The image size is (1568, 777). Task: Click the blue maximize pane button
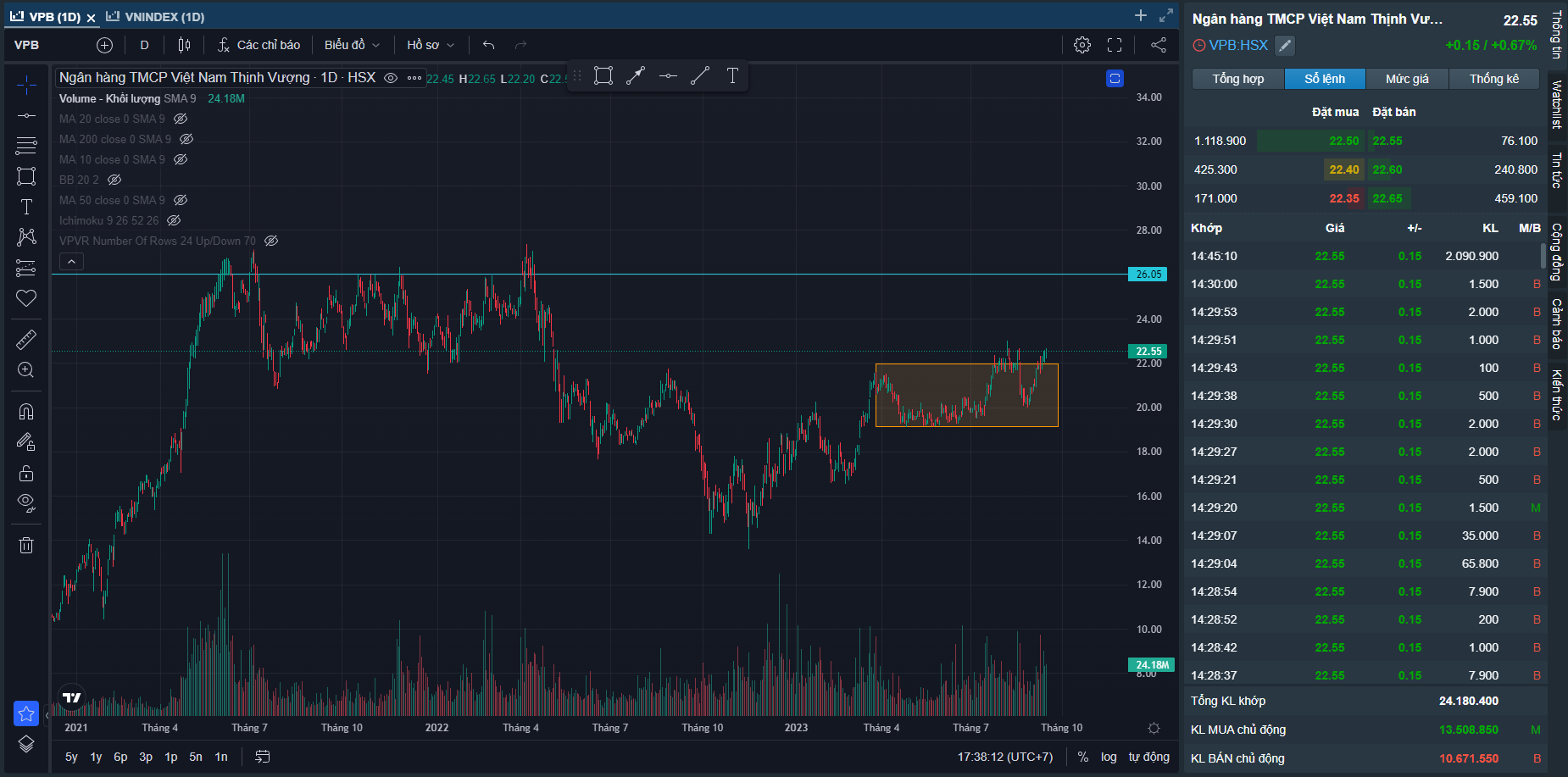(1115, 78)
